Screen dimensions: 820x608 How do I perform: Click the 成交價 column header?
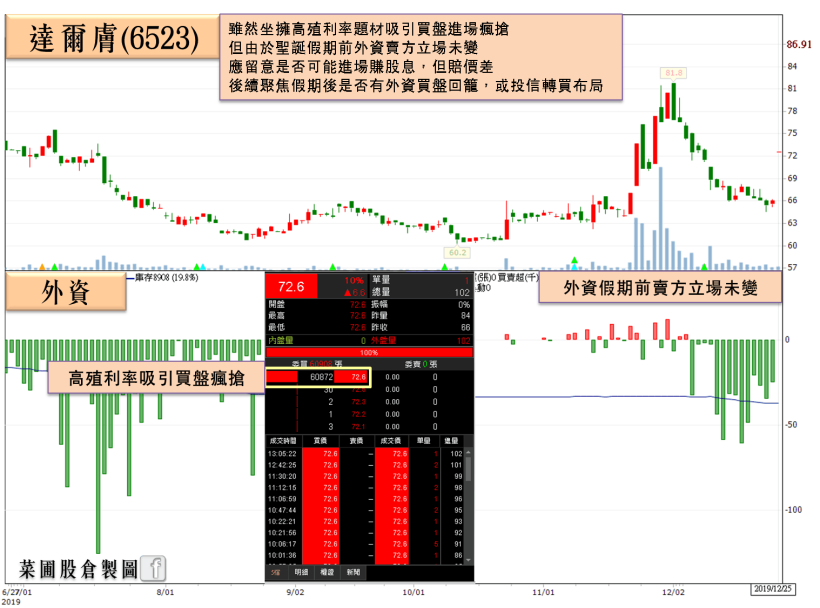[391, 441]
